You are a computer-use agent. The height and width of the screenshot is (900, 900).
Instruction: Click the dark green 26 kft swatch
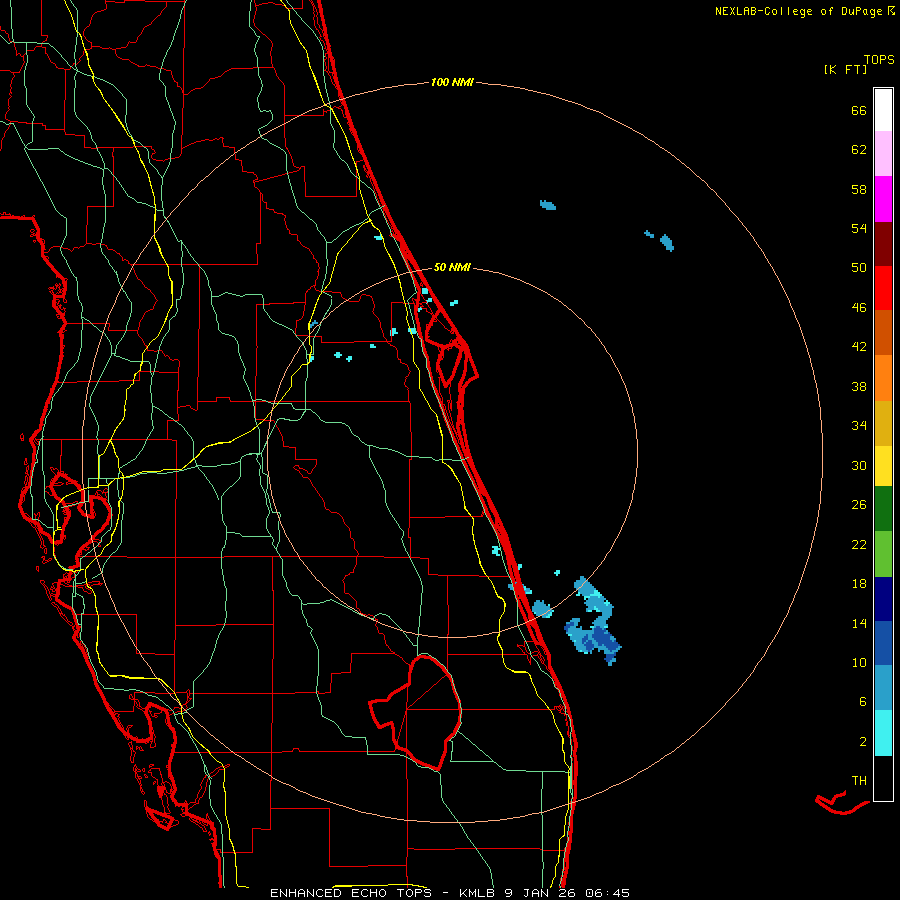pyautogui.click(x=883, y=509)
